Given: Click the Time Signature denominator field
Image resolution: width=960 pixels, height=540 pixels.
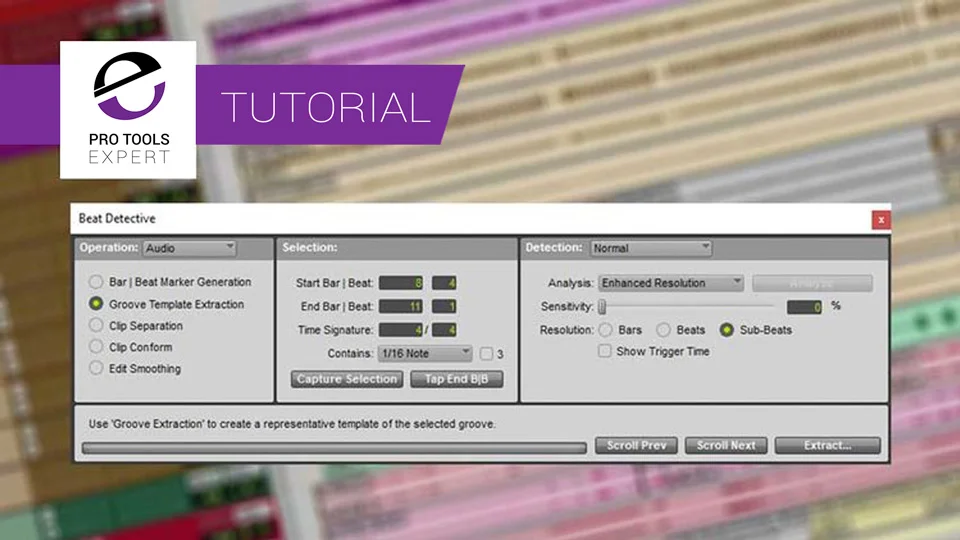Looking at the screenshot, I should 444,330.
